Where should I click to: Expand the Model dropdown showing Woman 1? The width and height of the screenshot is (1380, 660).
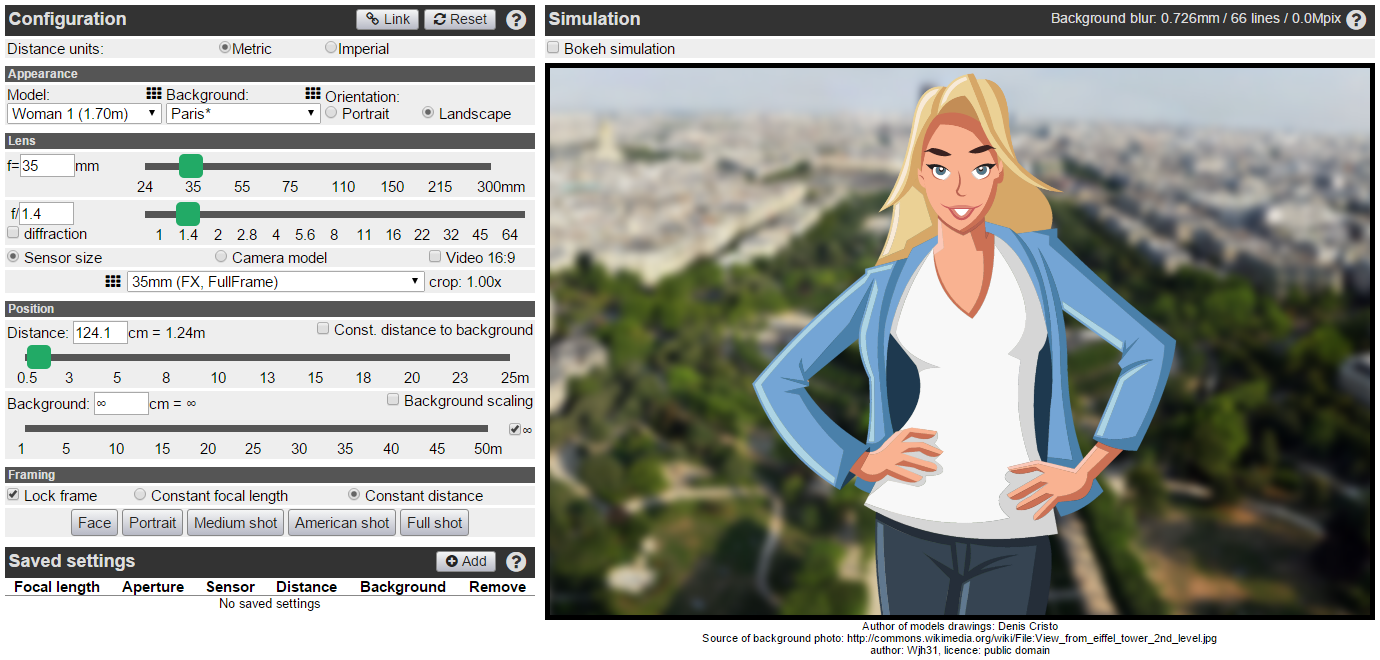pos(84,114)
